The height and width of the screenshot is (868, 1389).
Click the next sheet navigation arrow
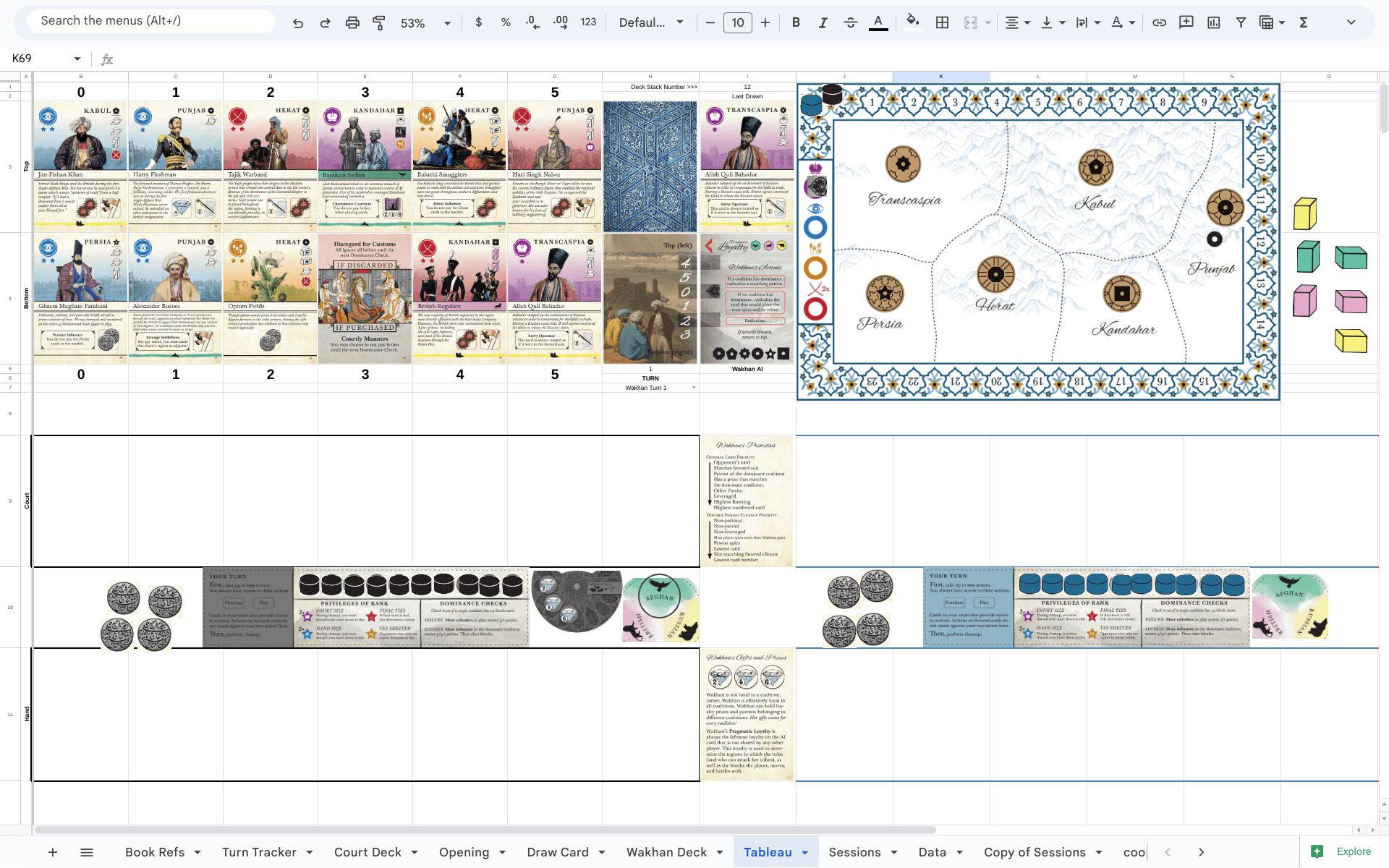[x=1200, y=852]
